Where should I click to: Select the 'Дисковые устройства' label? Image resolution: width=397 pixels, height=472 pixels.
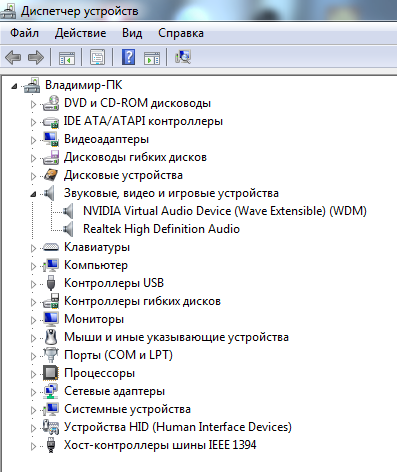123,175
